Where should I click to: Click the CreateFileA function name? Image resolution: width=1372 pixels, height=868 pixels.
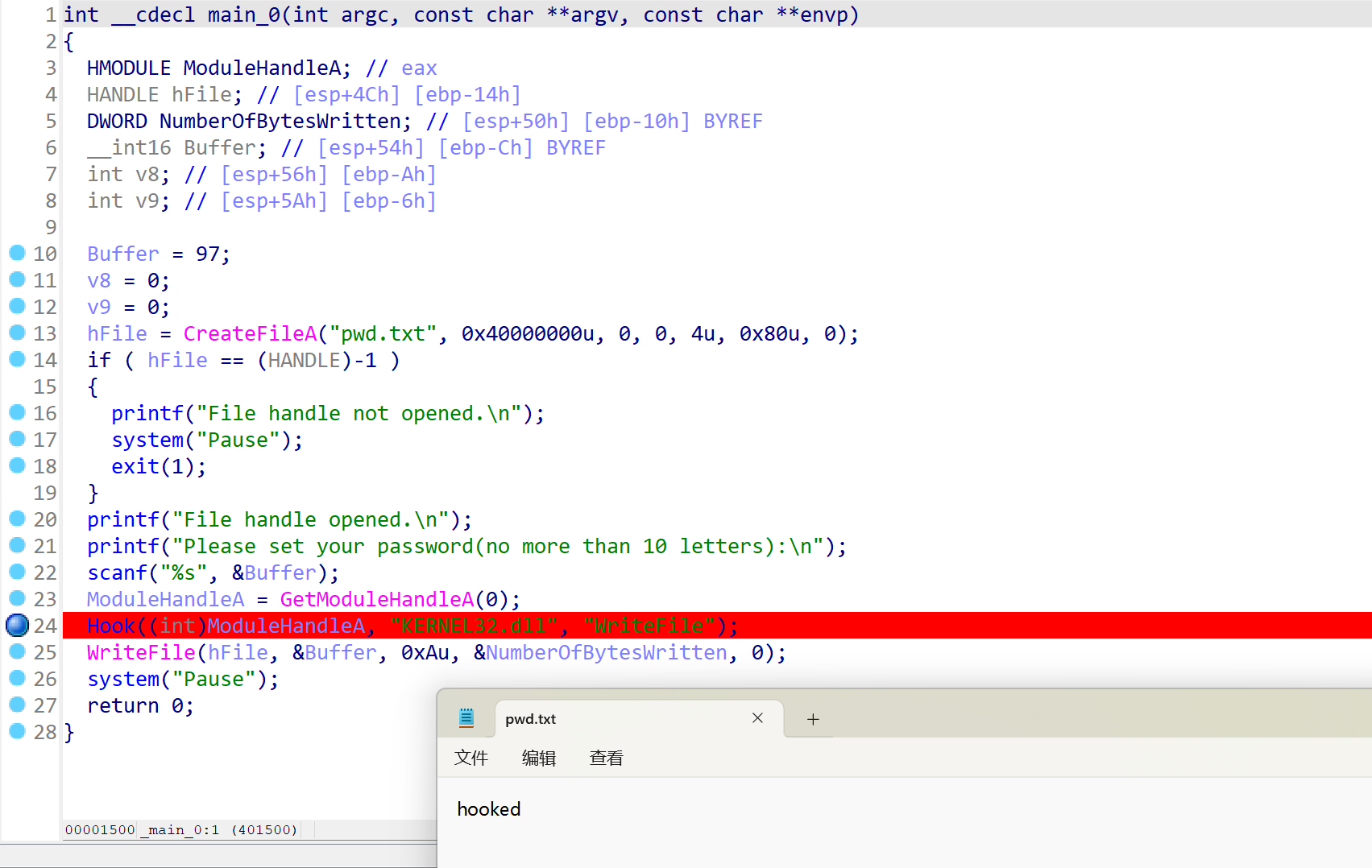tap(250, 333)
